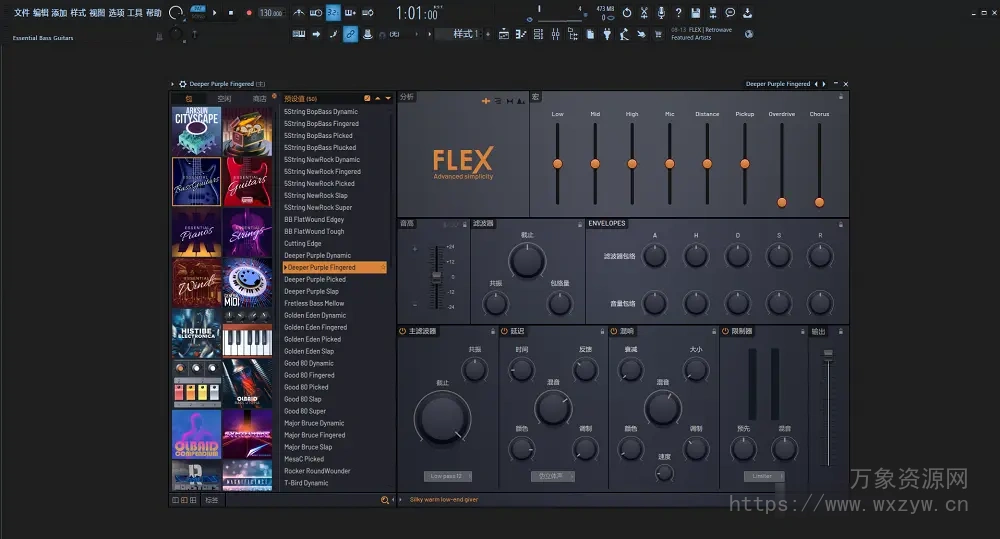
Task: Click the chat bubble icon in toolbar
Action: (730, 13)
